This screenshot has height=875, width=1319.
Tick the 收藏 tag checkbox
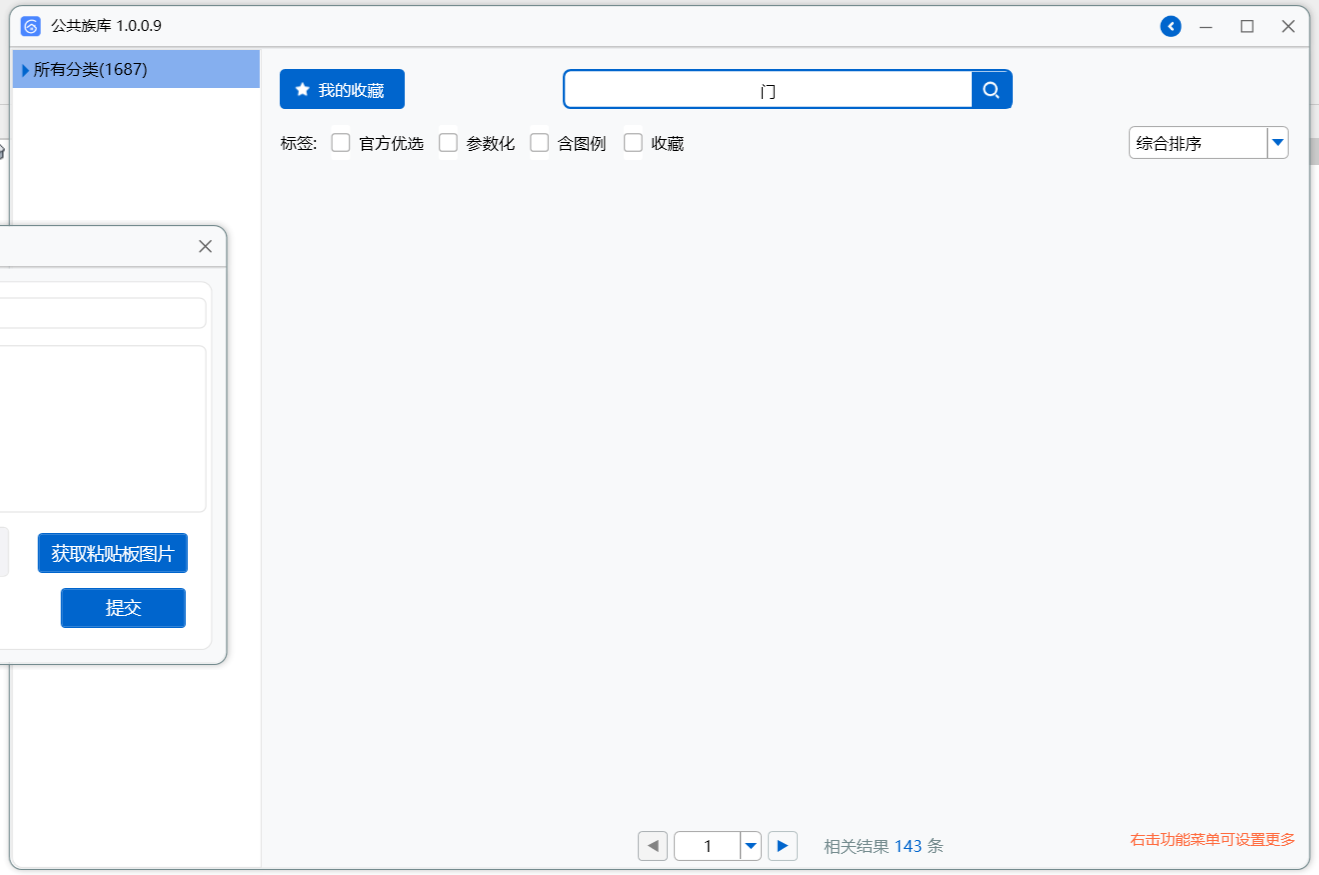pyautogui.click(x=633, y=143)
